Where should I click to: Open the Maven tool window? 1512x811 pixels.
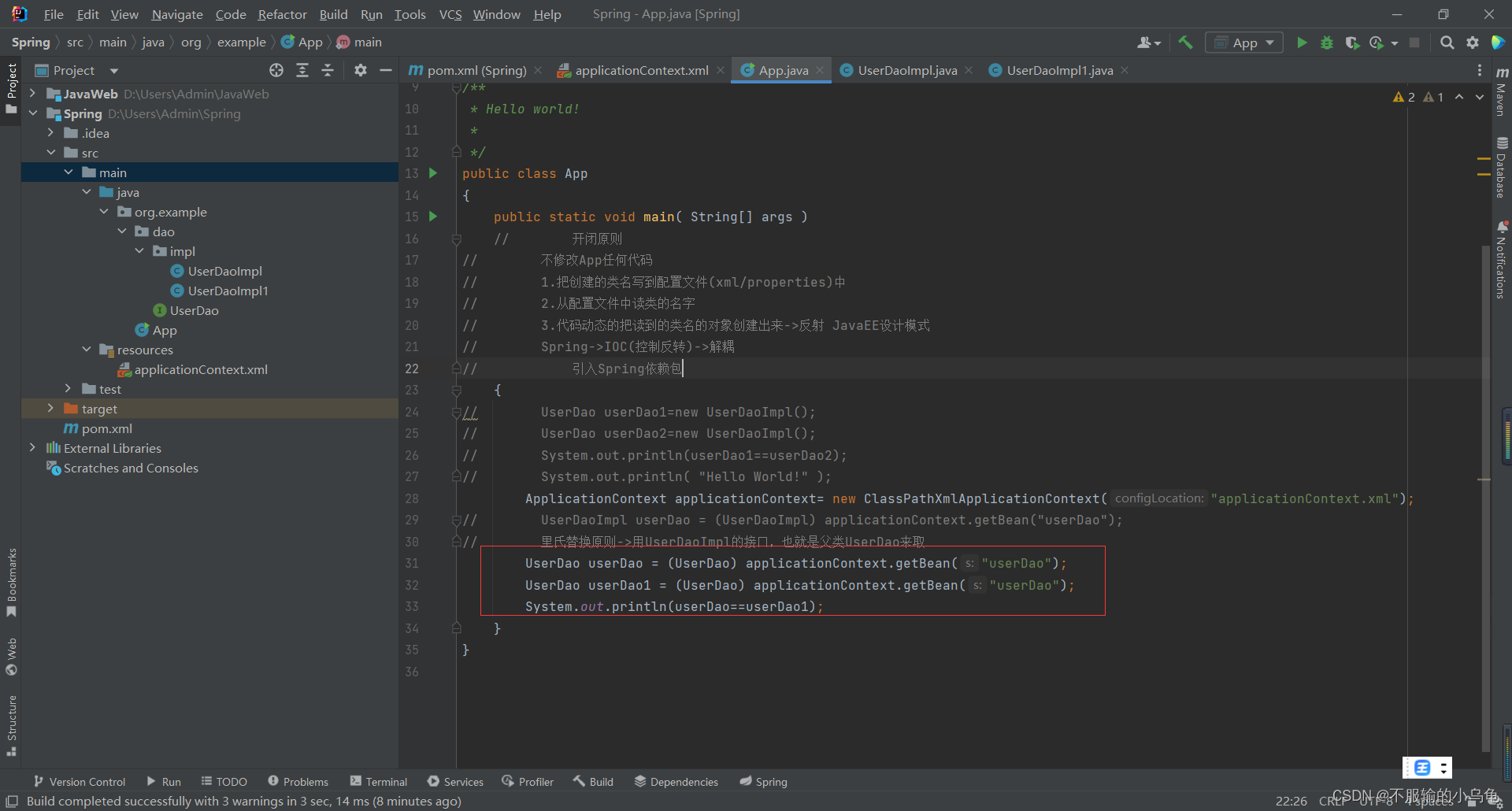(x=1502, y=91)
